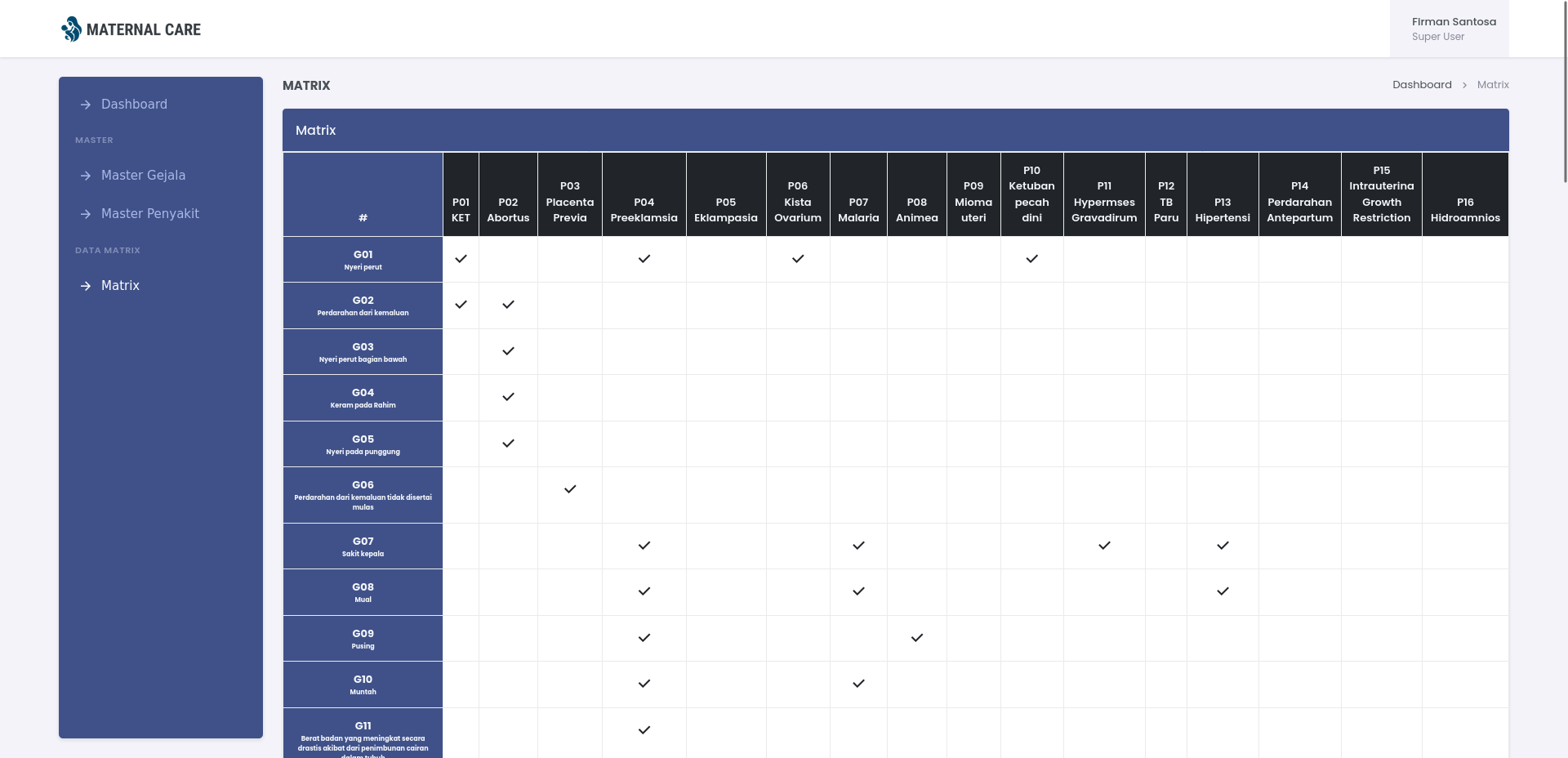1568x758 pixels.
Task: Click the checkmark at G01 and P04 Preeklamsia
Action: tap(644, 259)
